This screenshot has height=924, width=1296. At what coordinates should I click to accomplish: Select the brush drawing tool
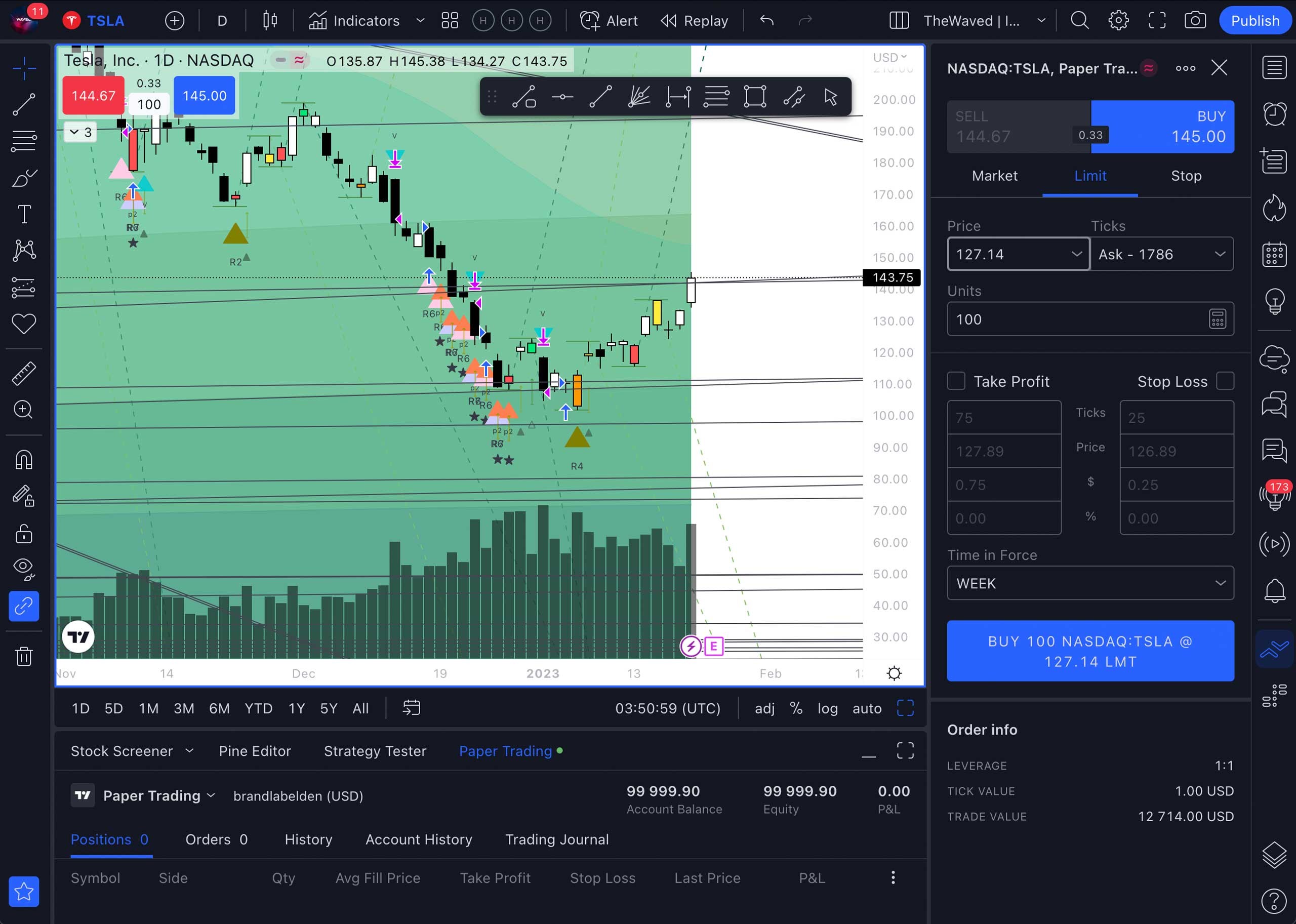[24, 178]
